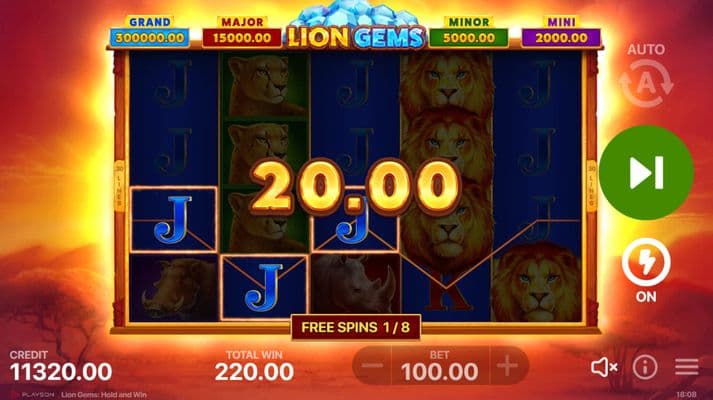Click the left 30 Lines indicator
The width and height of the screenshot is (713, 400).
point(119,186)
